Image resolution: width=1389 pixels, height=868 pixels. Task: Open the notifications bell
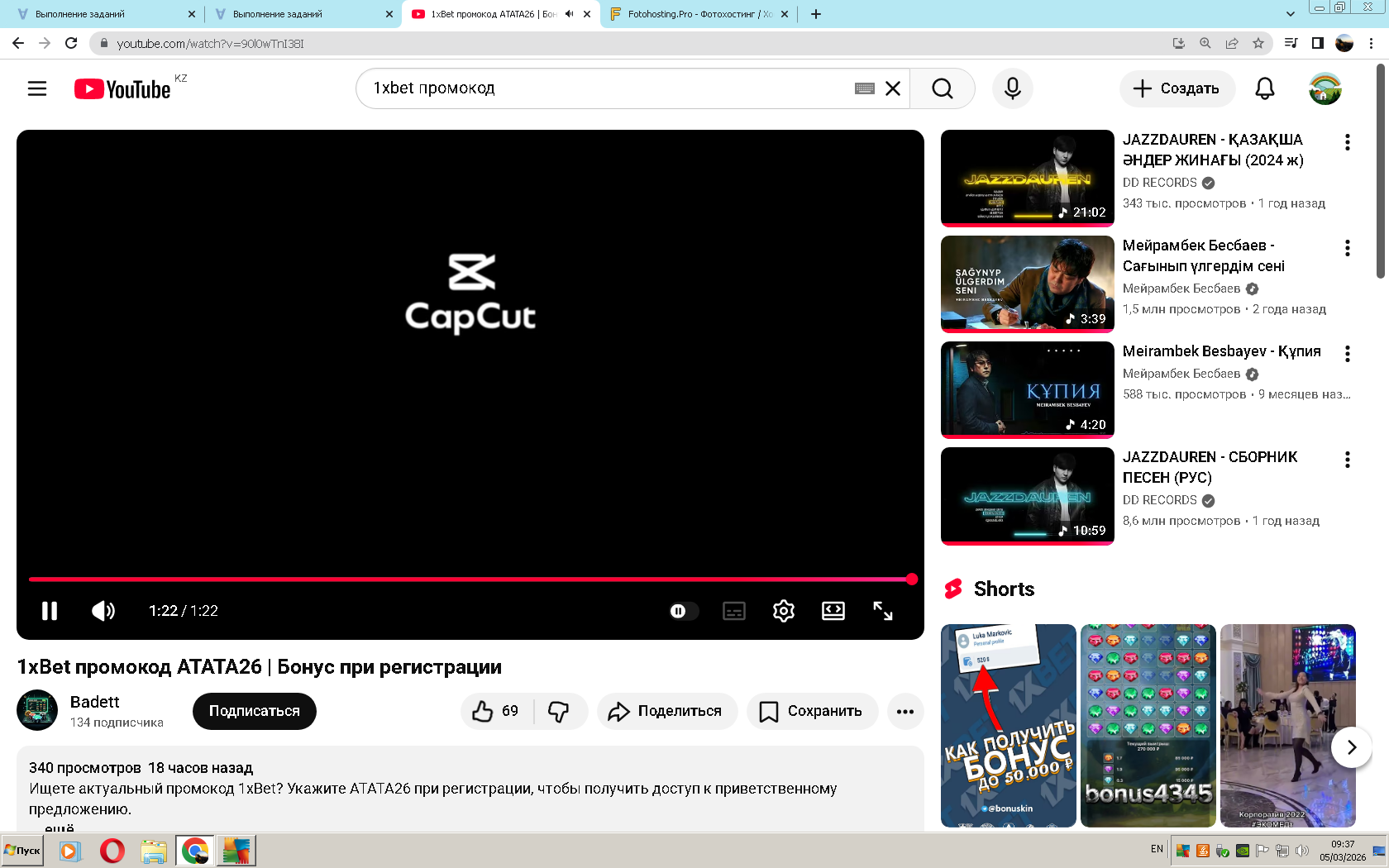(x=1265, y=88)
